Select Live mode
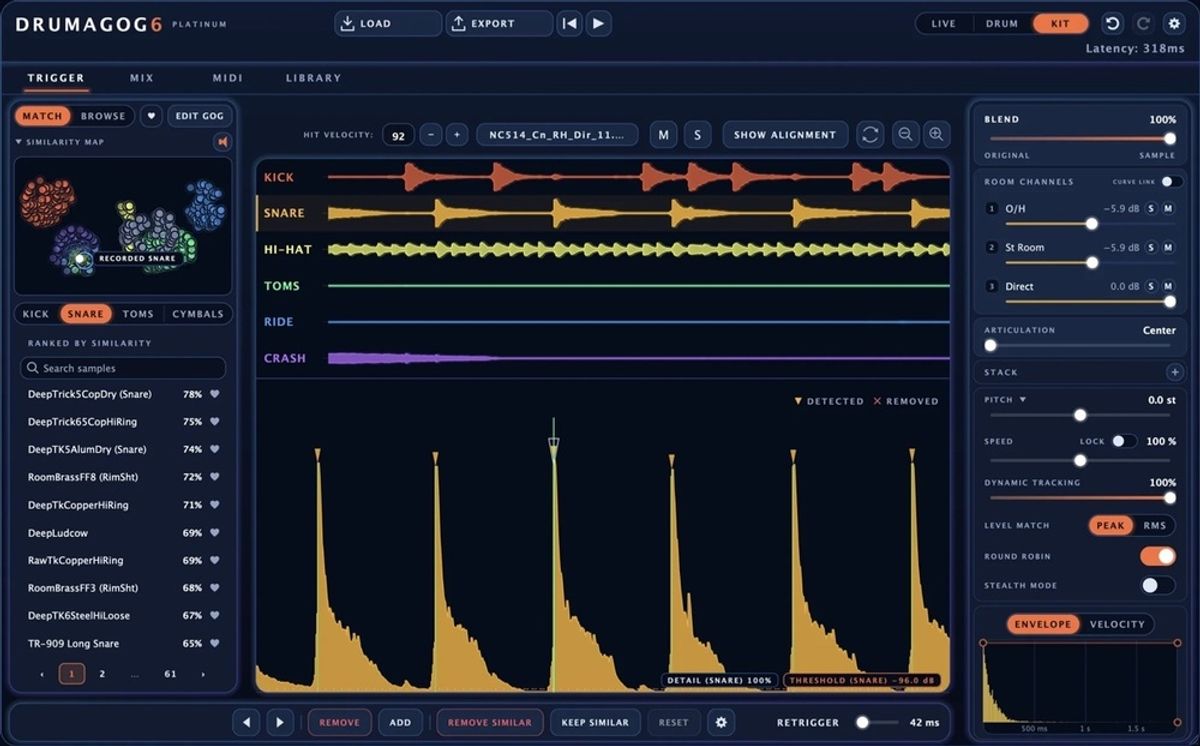 [943, 23]
